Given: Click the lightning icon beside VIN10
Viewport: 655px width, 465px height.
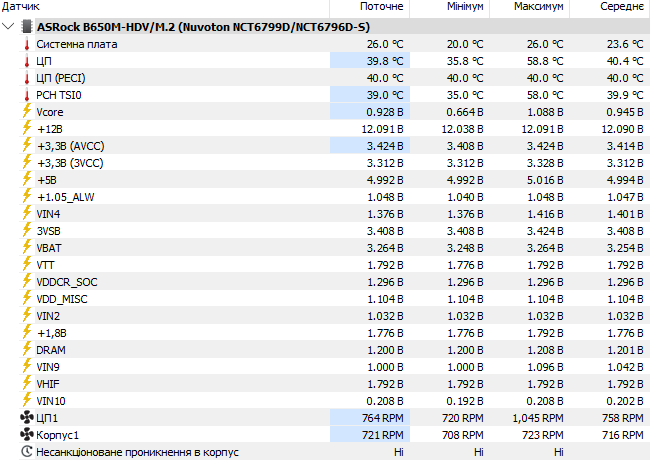Looking at the screenshot, I should pyautogui.click(x=27, y=400).
